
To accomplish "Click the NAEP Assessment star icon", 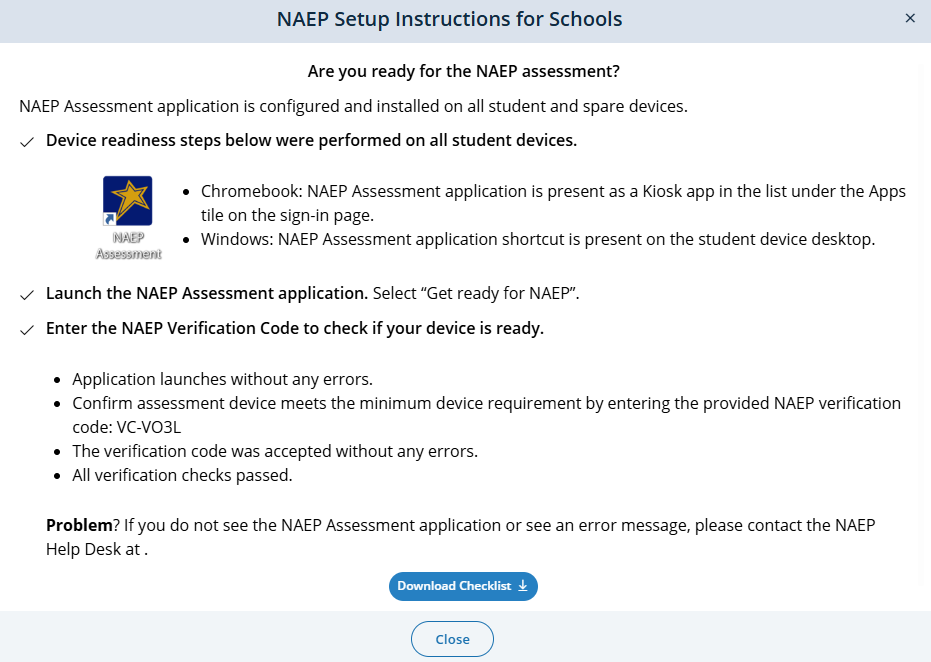I will coord(128,200).
